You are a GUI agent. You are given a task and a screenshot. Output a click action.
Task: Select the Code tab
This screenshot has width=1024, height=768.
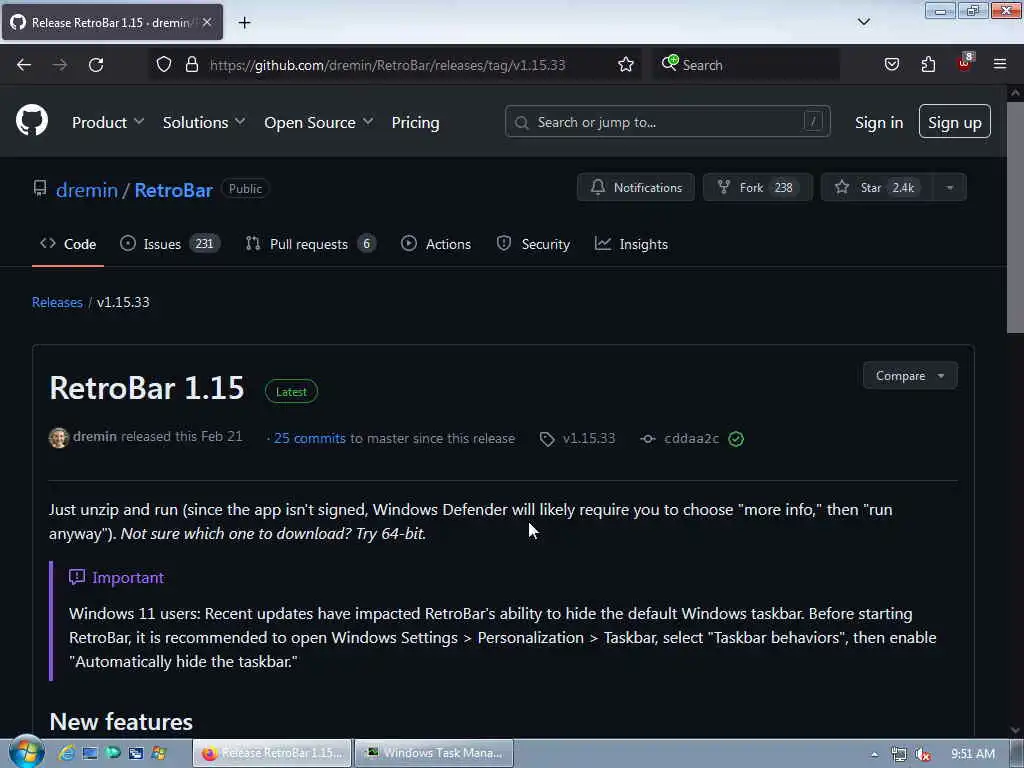[68, 244]
